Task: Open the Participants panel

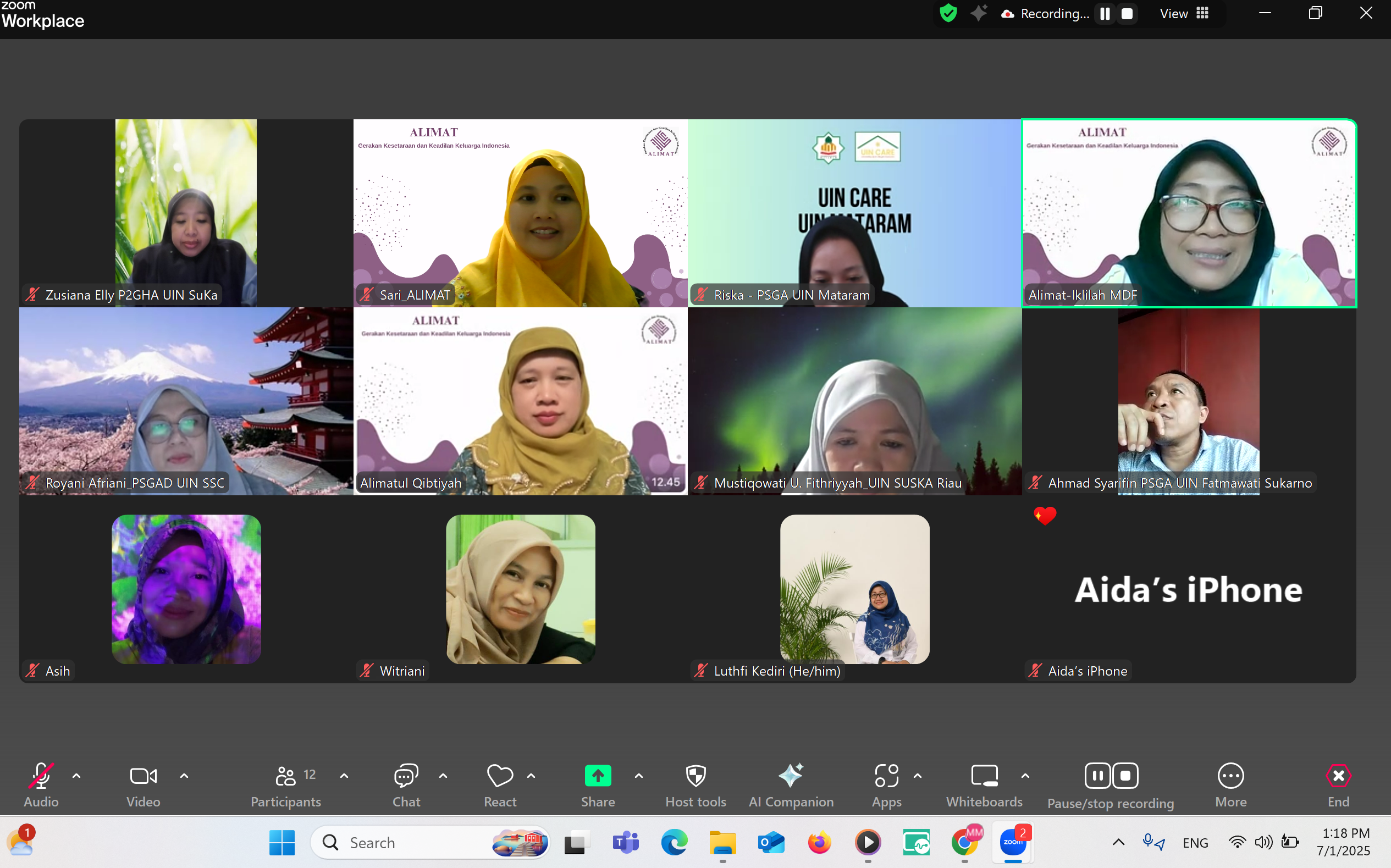Action: pyautogui.click(x=286, y=785)
